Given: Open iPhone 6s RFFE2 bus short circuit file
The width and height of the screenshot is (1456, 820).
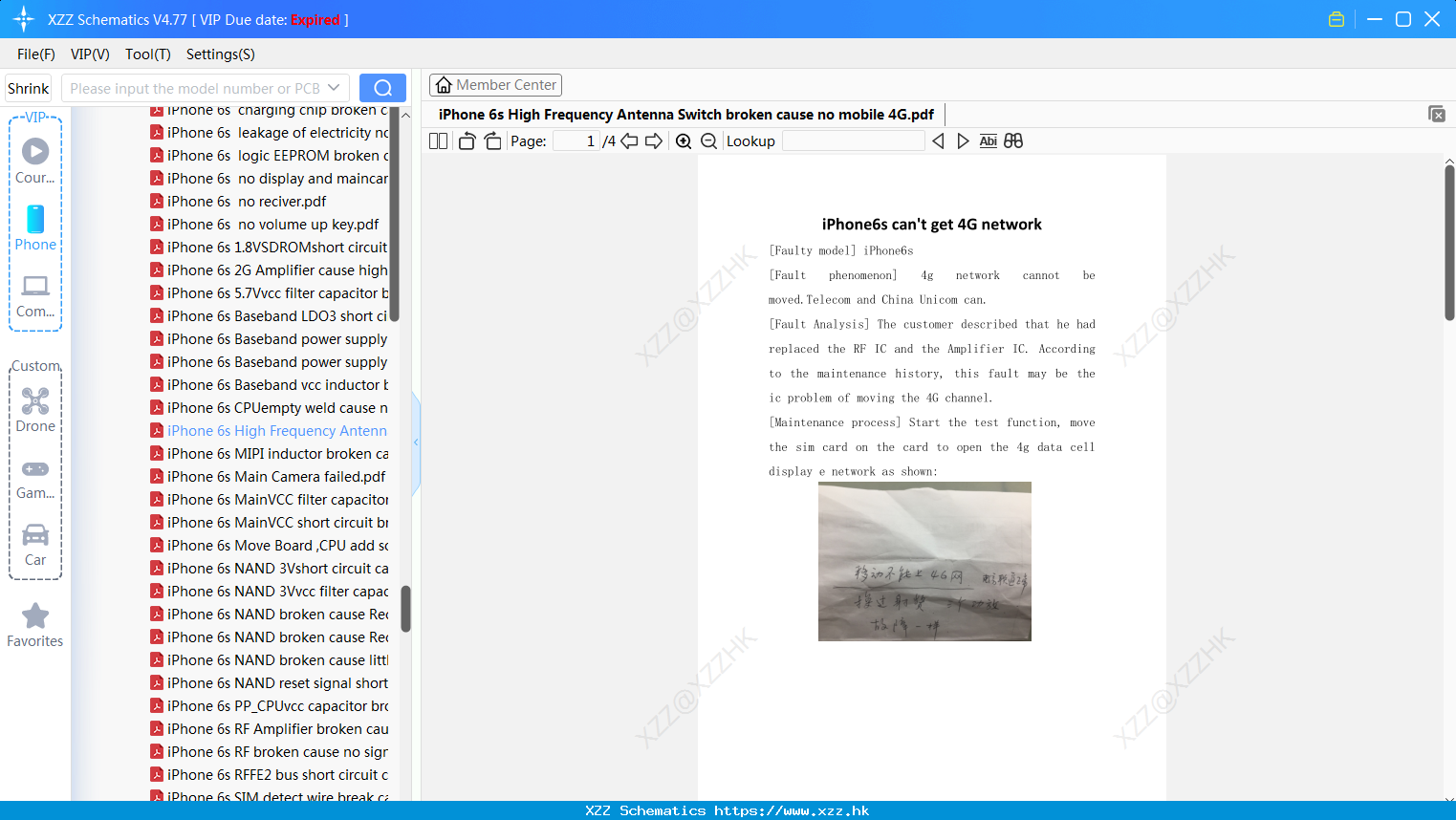Looking at the screenshot, I should [269, 775].
